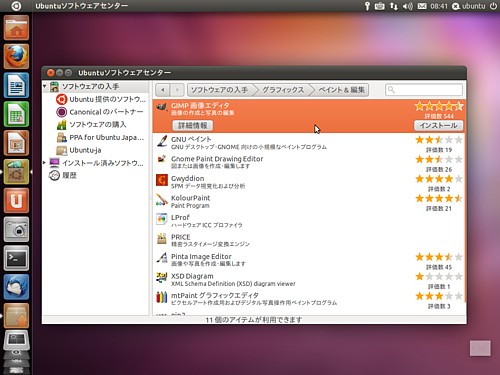Click GIMP five-star rating
This screenshot has width=500, height=375.
coord(439,106)
